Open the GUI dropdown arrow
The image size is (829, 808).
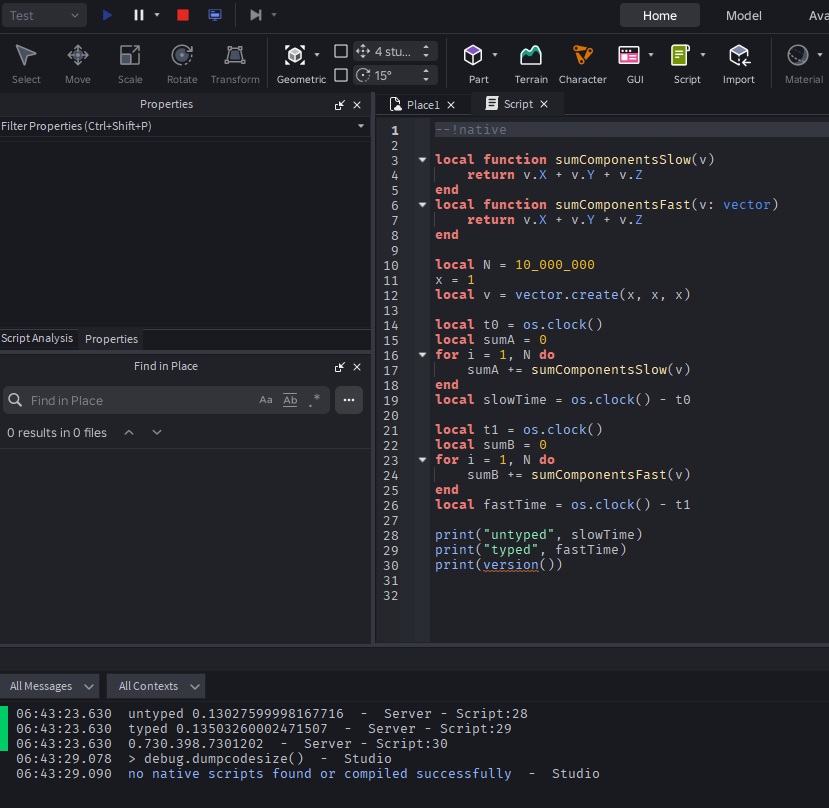click(651, 55)
